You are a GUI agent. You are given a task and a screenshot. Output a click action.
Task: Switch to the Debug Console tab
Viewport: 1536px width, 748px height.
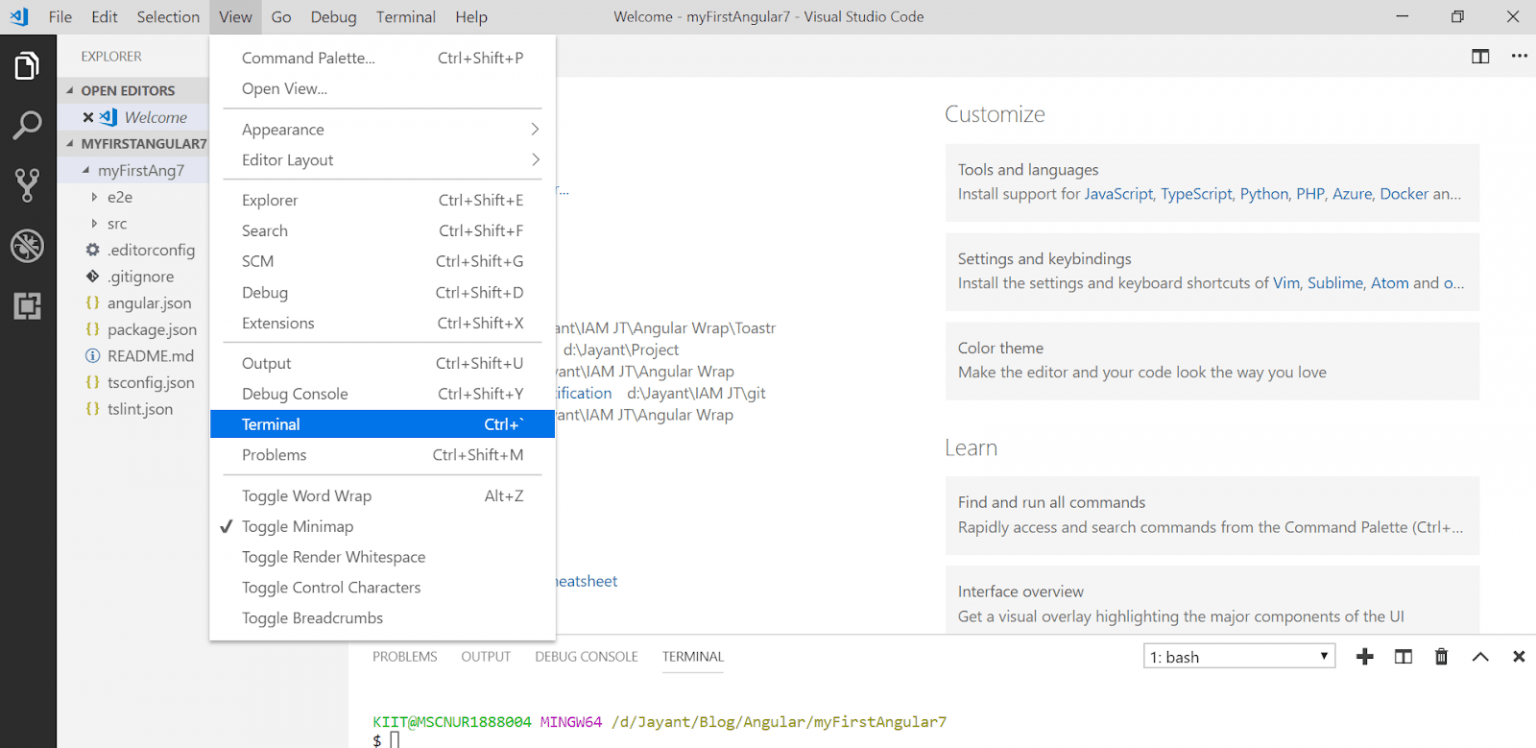586,657
